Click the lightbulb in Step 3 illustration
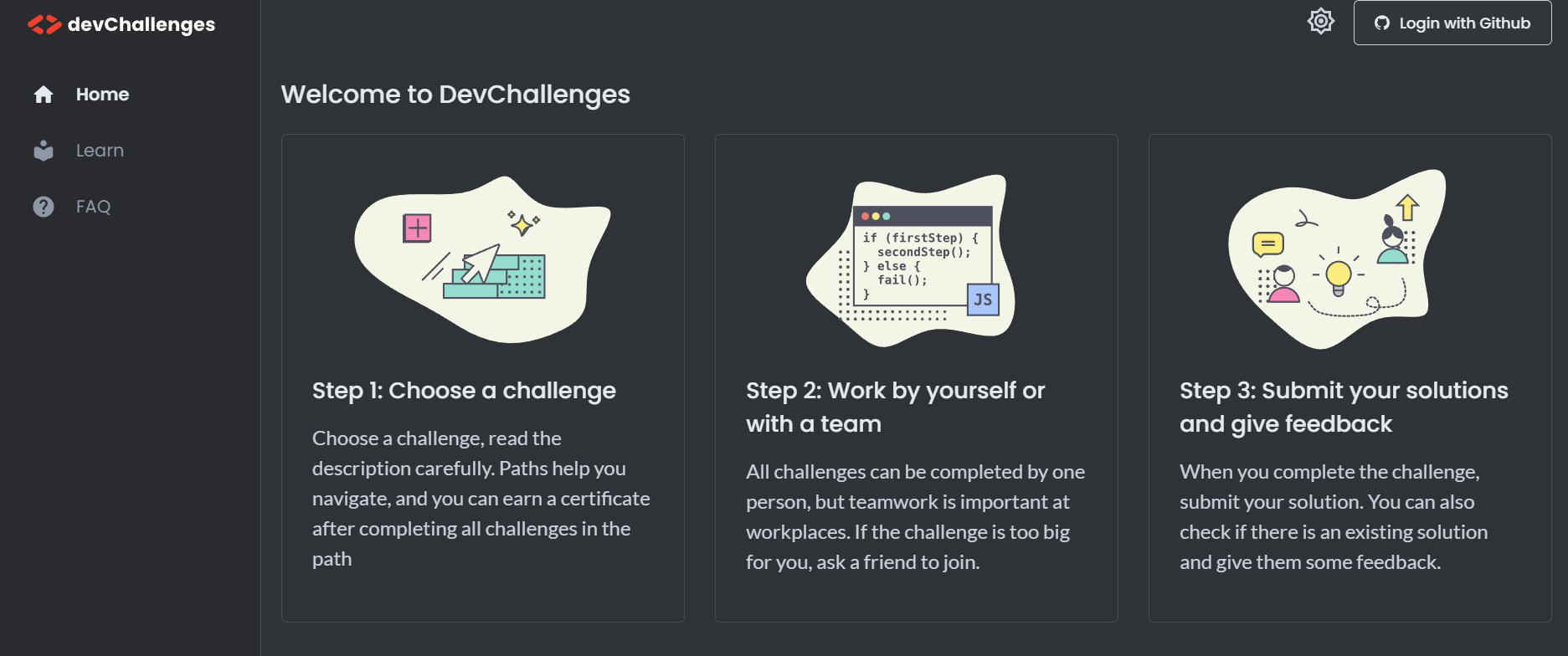 [x=1339, y=277]
